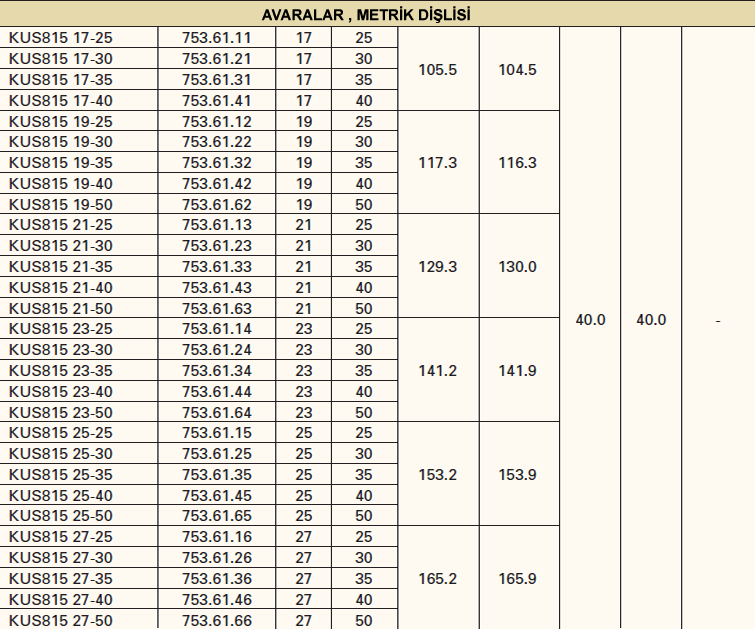
Task: Select code 753.61.13
Action: pos(217,225)
